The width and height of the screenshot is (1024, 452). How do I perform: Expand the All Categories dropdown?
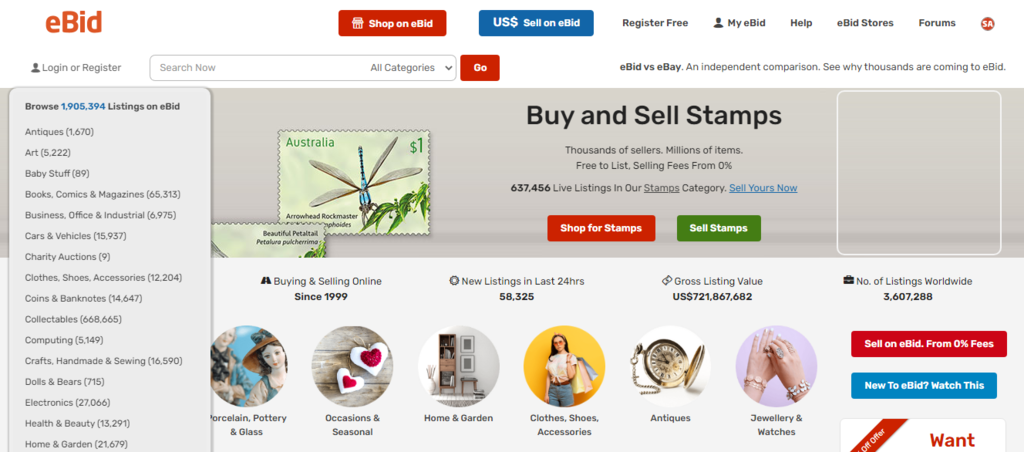(x=411, y=68)
